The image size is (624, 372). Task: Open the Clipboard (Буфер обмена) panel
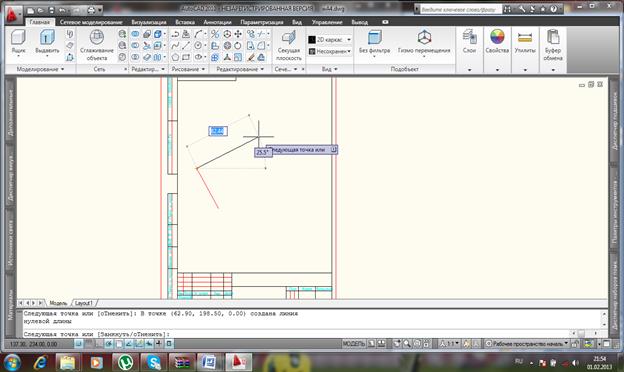tap(553, 45)
